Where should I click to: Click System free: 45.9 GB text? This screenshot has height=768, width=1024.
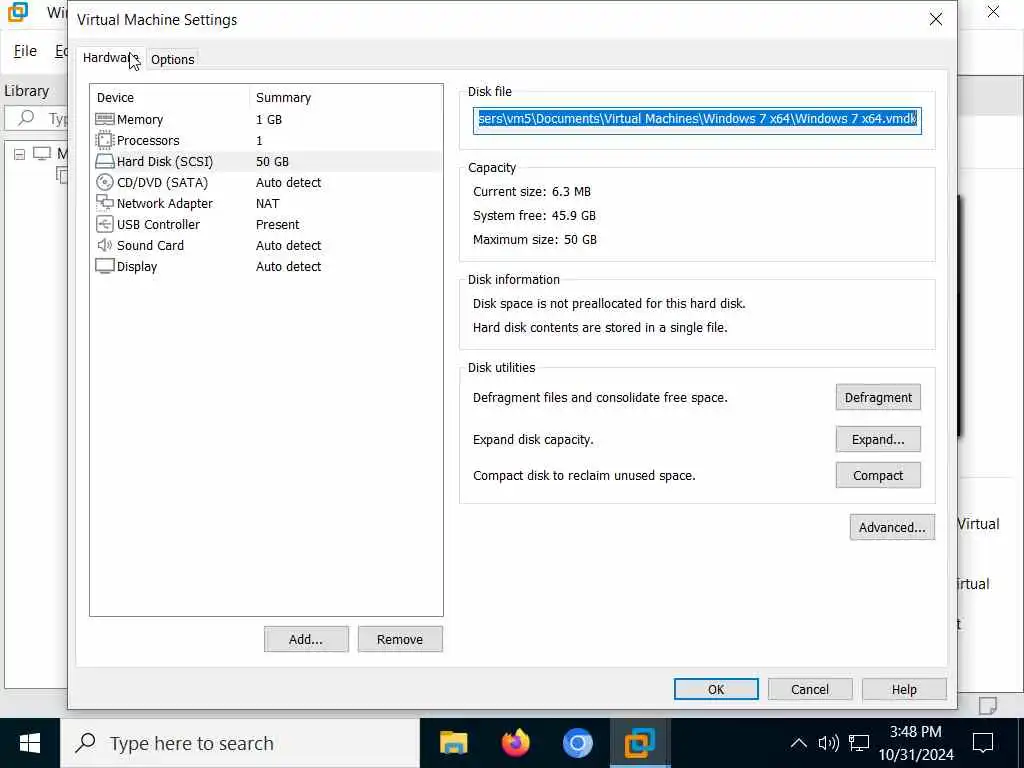[534, 215]
